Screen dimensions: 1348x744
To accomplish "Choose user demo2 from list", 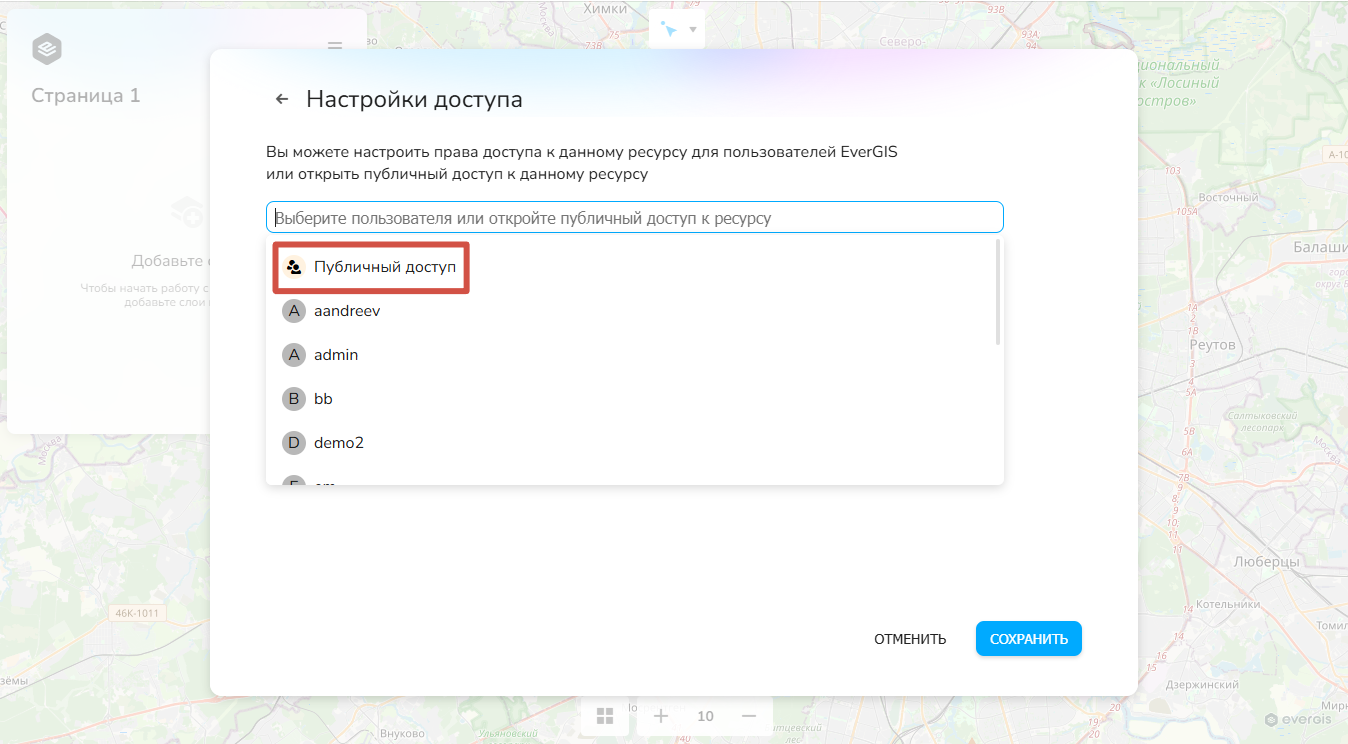I will [x=635, y=442].
